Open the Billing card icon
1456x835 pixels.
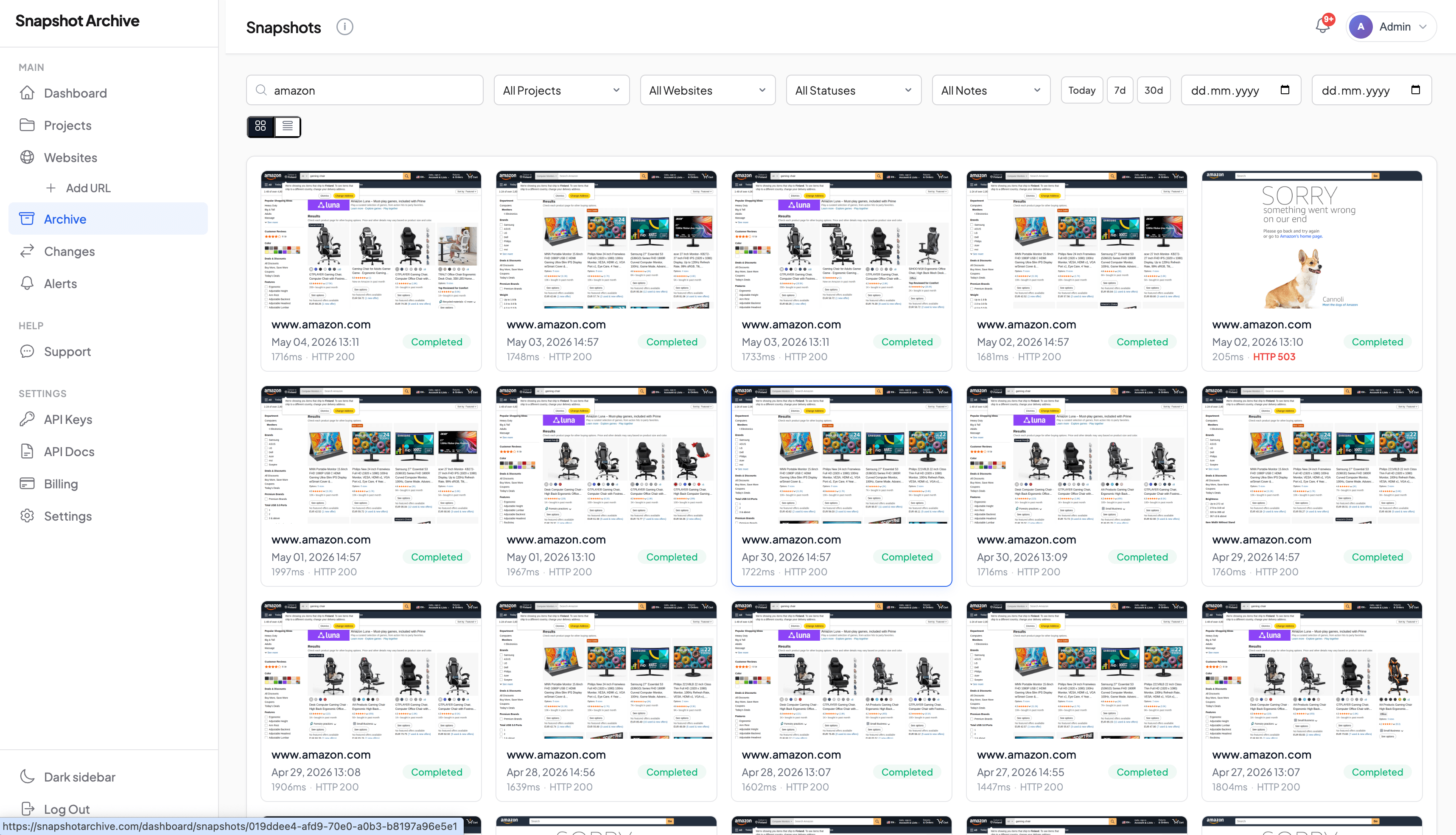point(27,483)
